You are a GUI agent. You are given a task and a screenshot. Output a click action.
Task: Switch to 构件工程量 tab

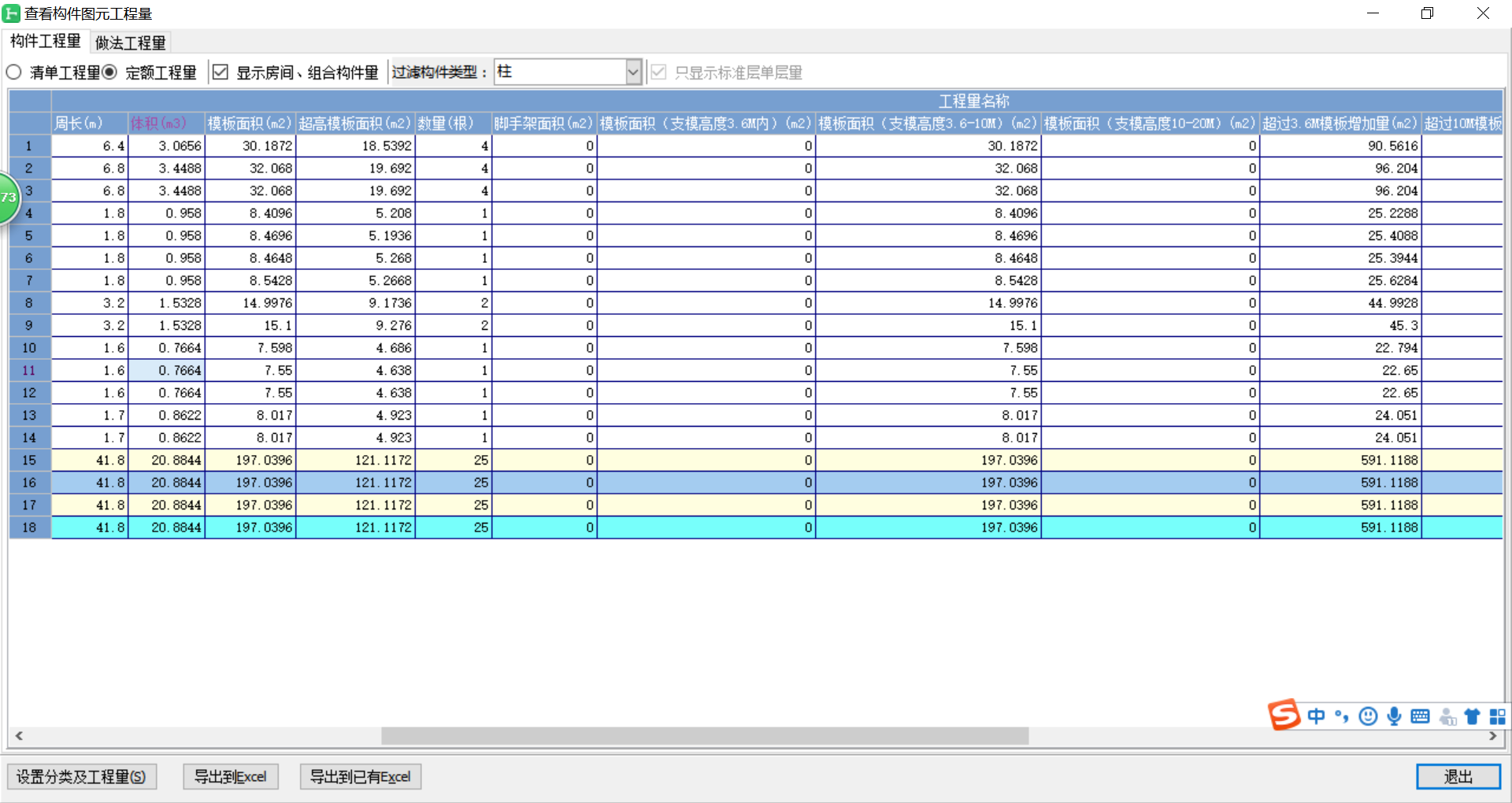[x=46, y=42]
